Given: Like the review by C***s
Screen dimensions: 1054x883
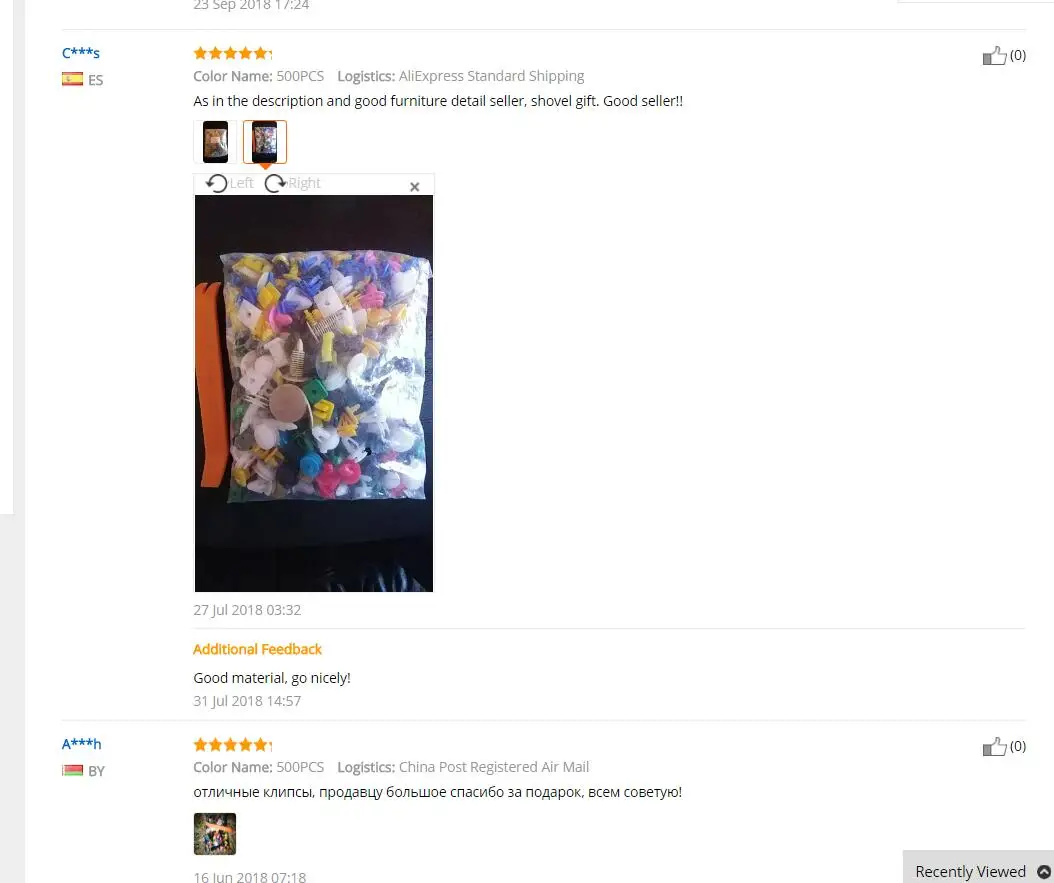Looking at the screenshot, I should [x=994, y=56].
